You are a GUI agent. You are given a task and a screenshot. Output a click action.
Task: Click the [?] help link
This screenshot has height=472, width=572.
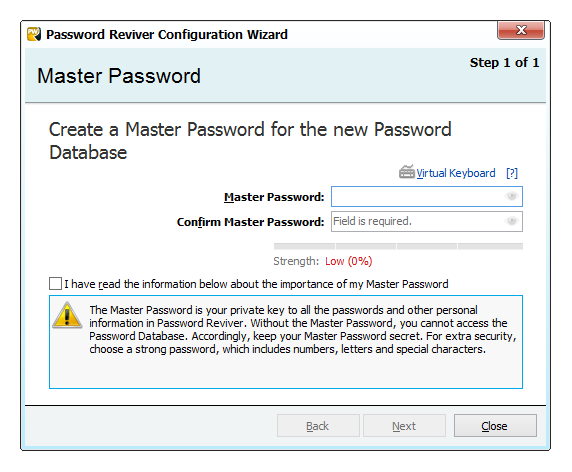[x=512, y=173]
